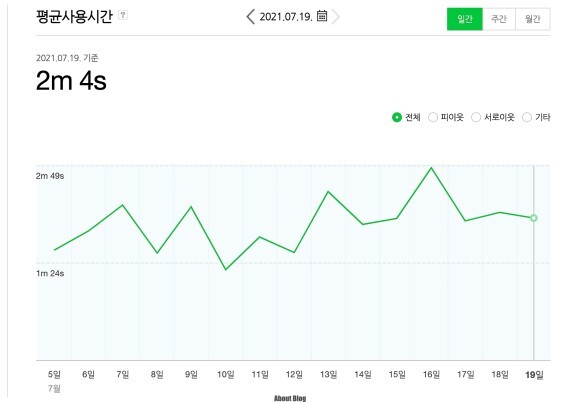The width and height of the screenshot is (580, 402).
Task: Go to next date with right arrow
Action: 335,17
